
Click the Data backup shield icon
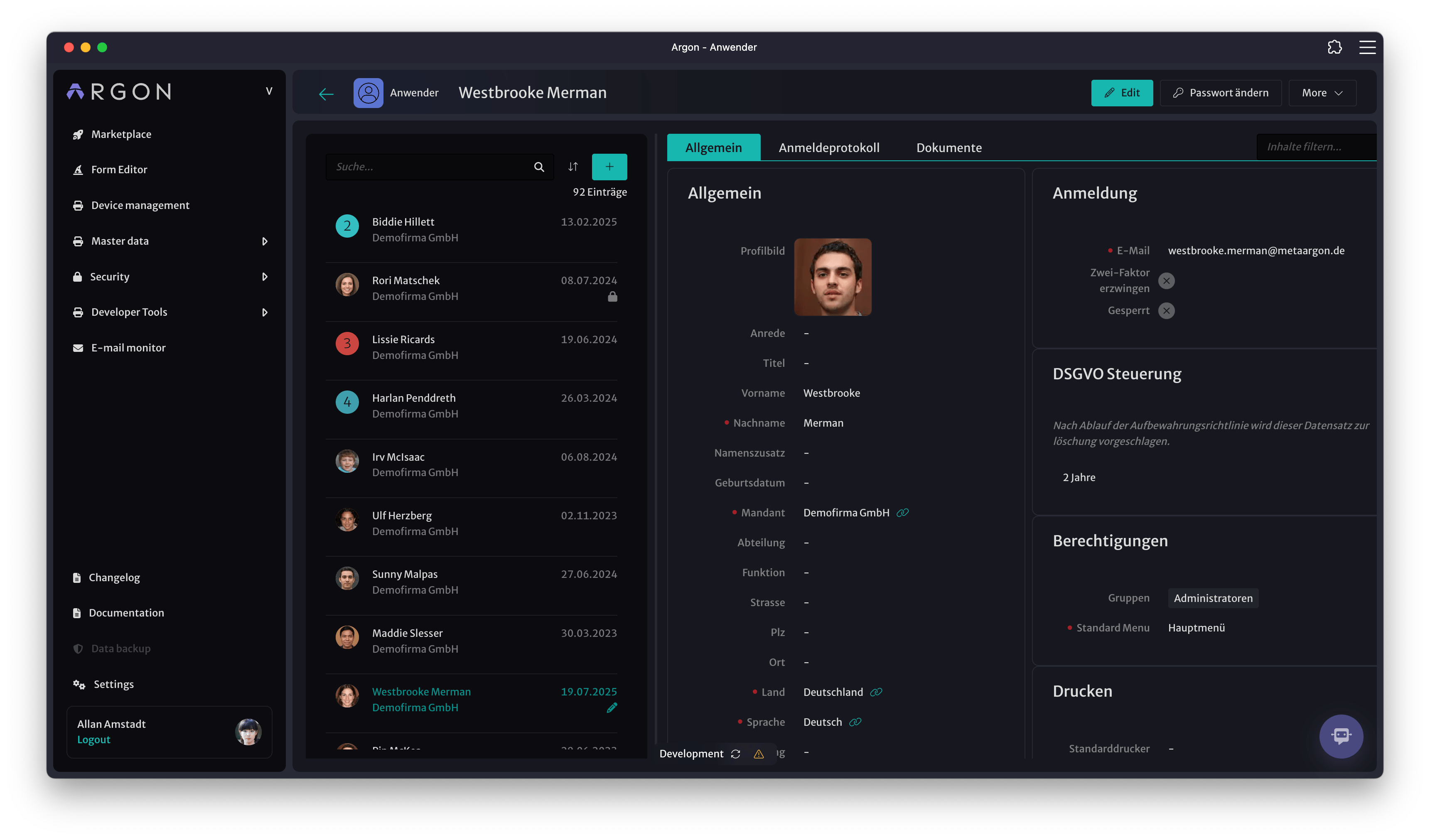(x=78, y=649)
